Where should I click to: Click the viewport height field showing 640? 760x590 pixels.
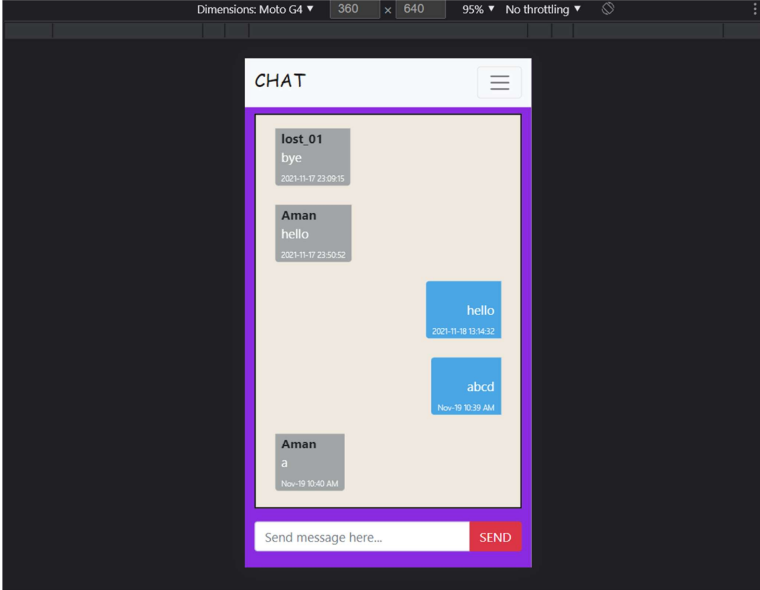(421, 9)
